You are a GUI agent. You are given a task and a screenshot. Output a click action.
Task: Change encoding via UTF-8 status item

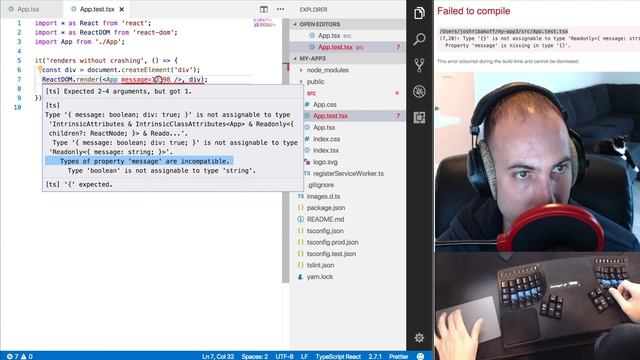[284, 356]
